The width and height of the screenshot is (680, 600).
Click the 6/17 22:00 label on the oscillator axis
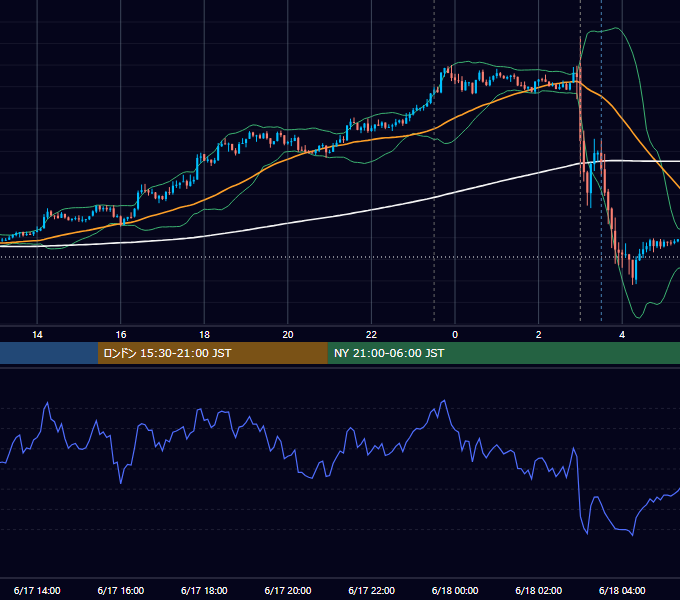click(x=371, y=590)
